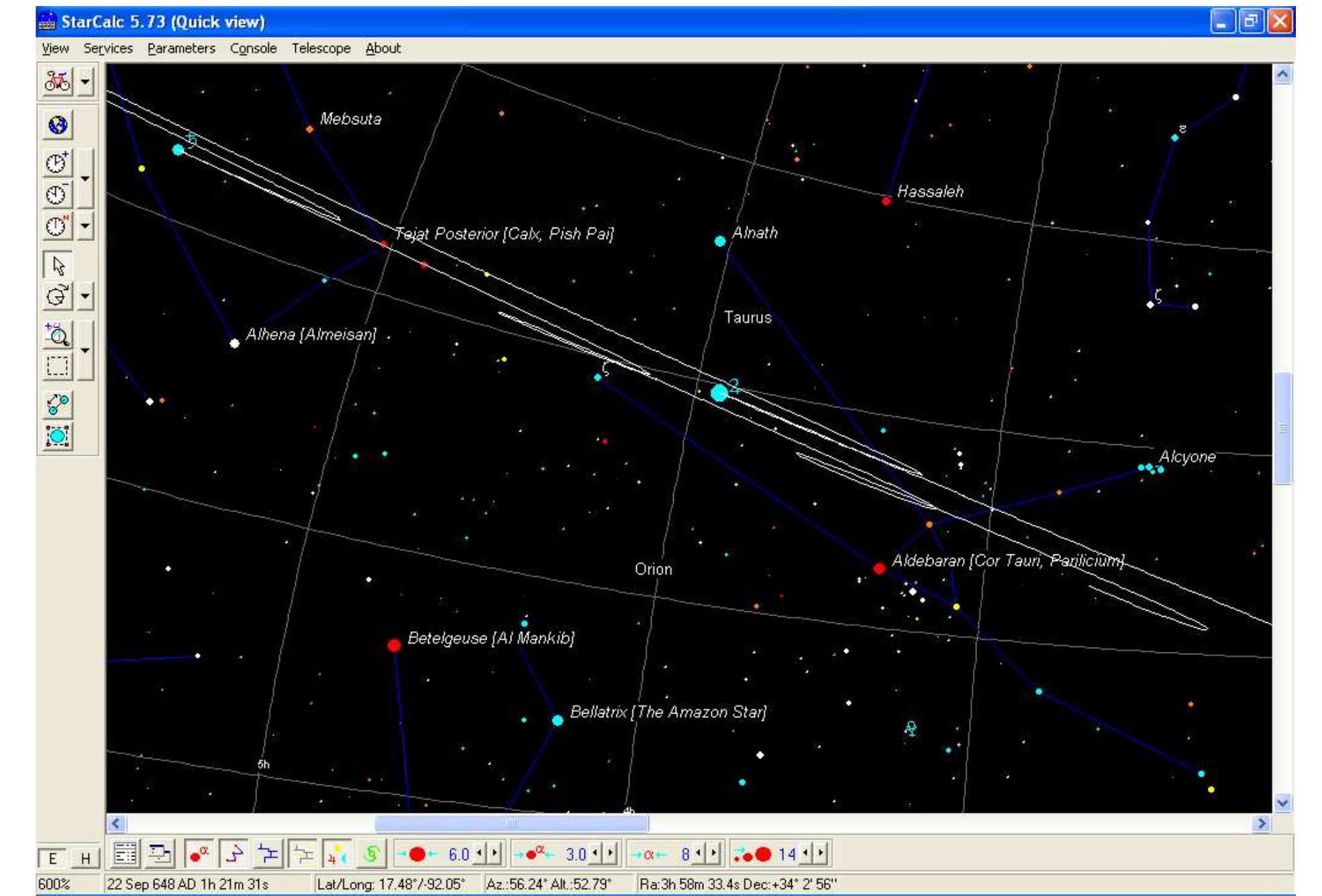Select the arrow pointer tool
Viewport: 1322px width, 896px height.
pos(57,265)
